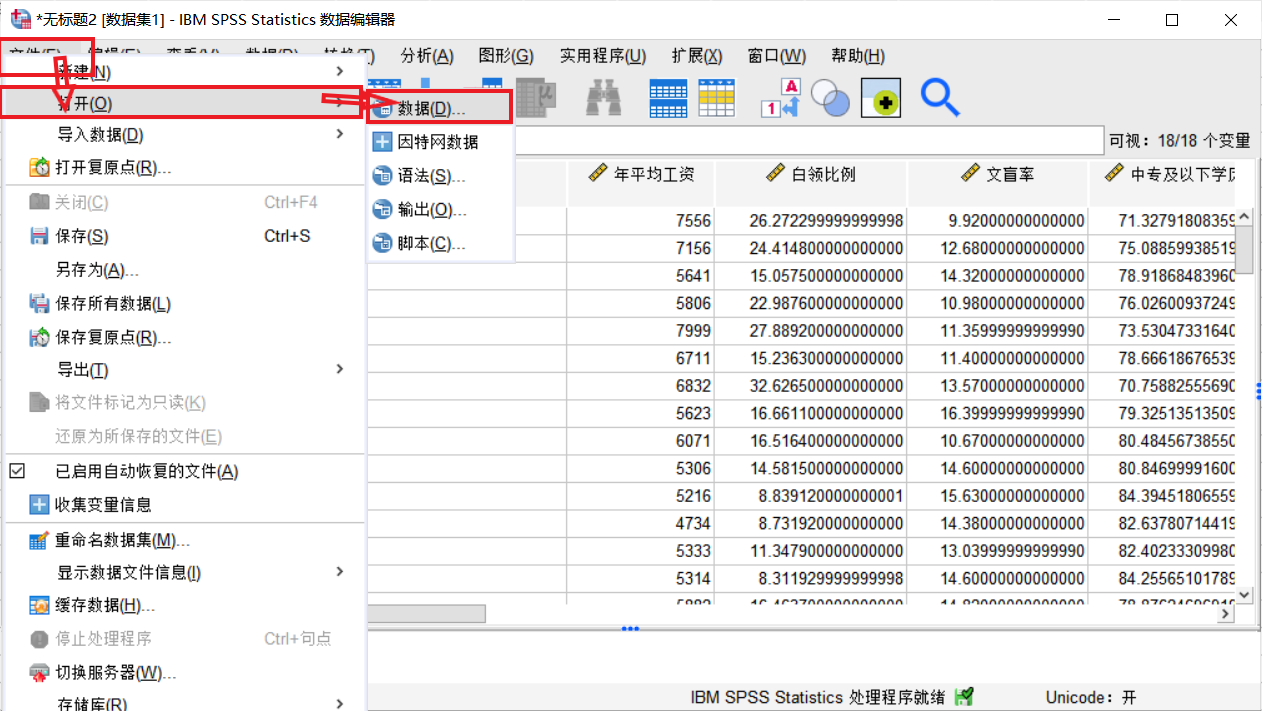
Task: Click the cell editor input bar
Action: [x=809, y=141]
